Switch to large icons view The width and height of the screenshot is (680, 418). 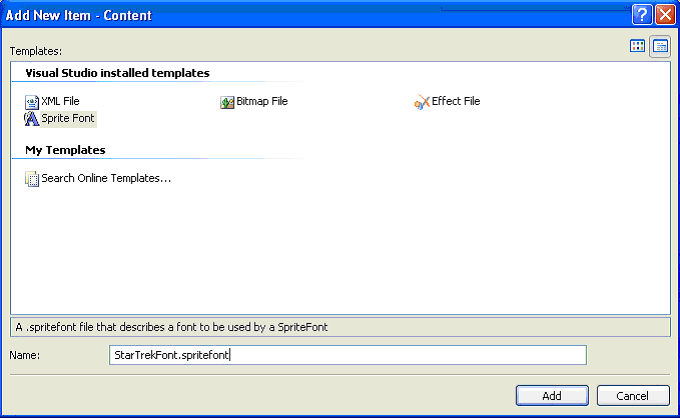pyautogui.click(x=637, y=46)
